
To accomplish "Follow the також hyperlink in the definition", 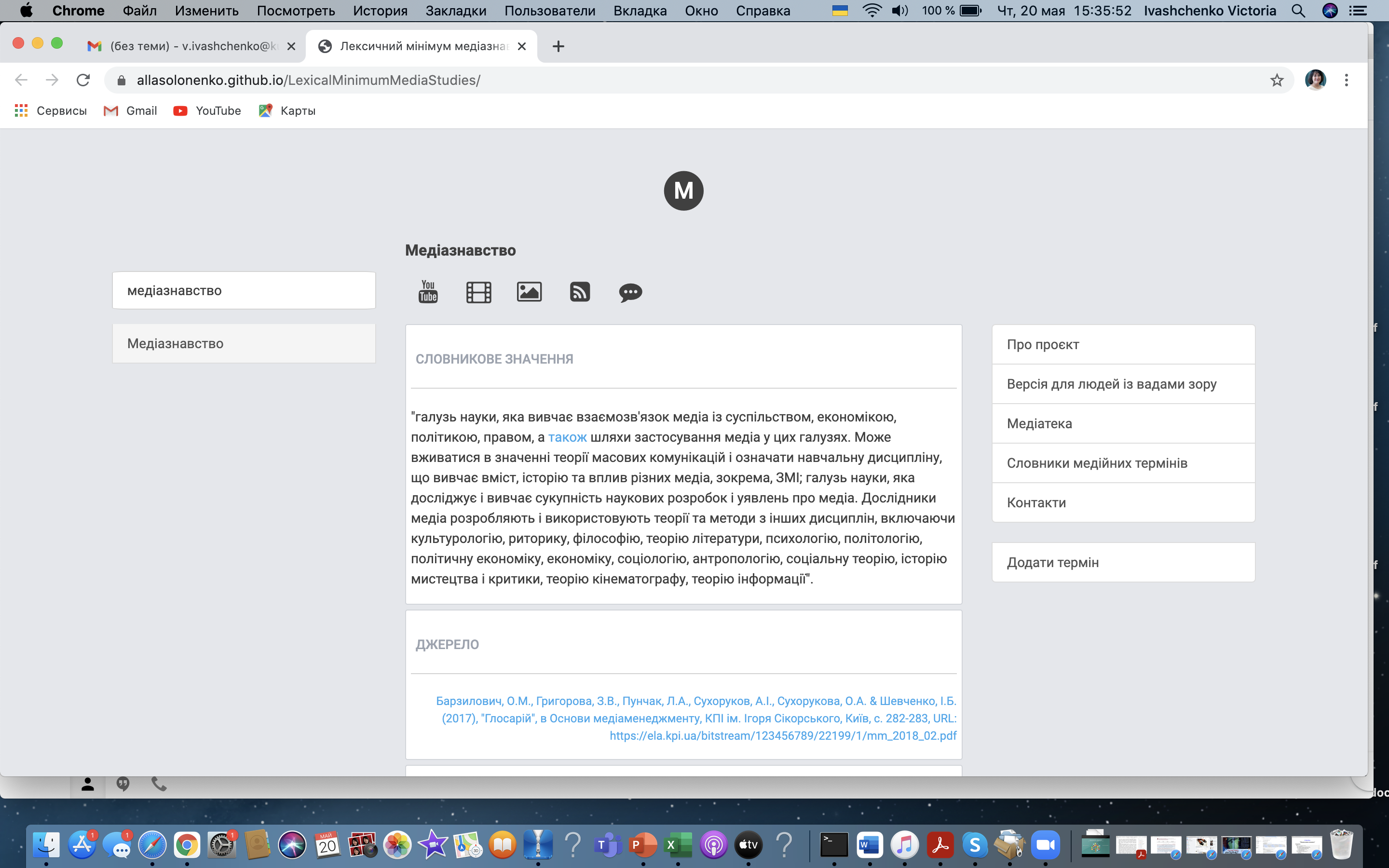I will [x=567, y=437].
